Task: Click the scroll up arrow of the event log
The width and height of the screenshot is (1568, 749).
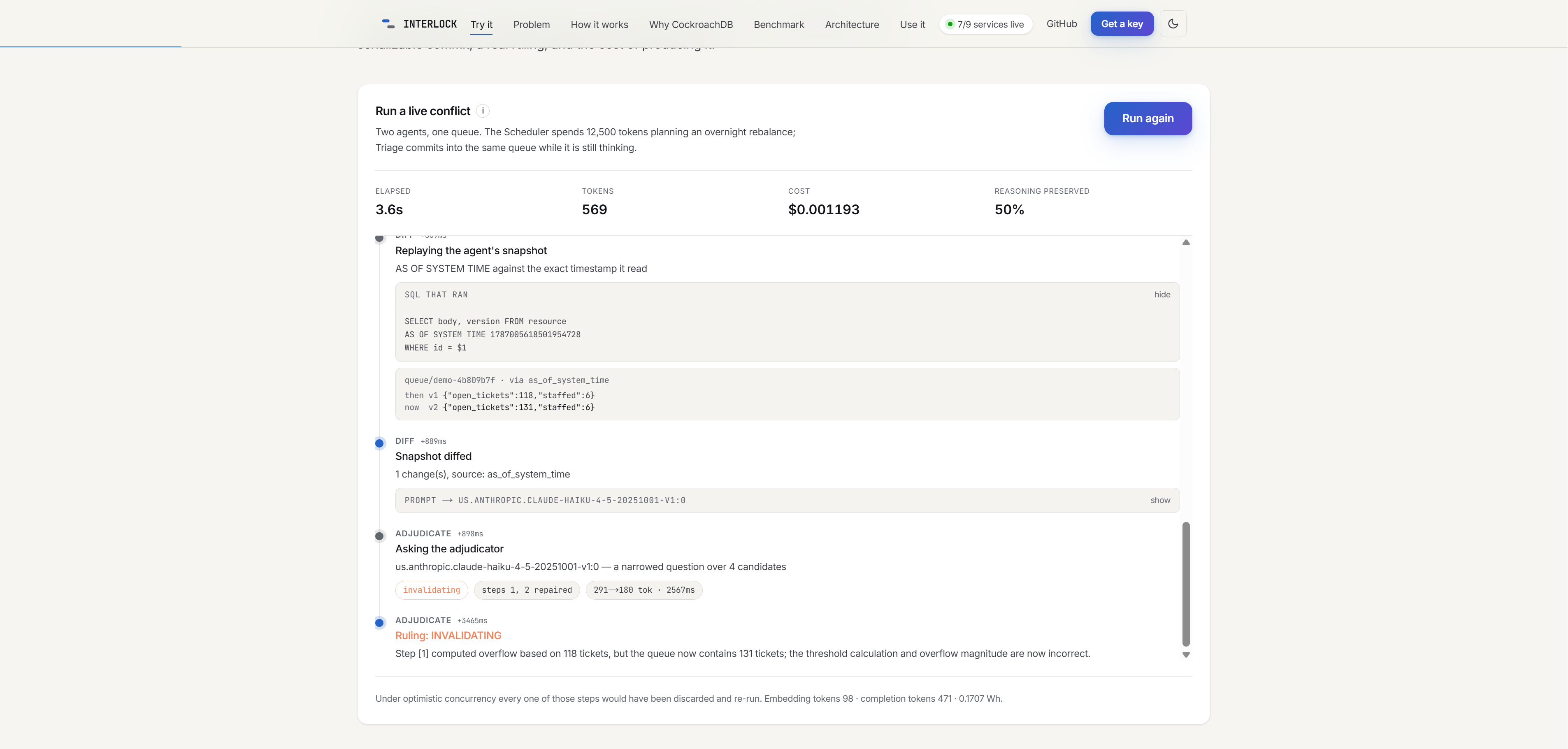Action: 1186,242
